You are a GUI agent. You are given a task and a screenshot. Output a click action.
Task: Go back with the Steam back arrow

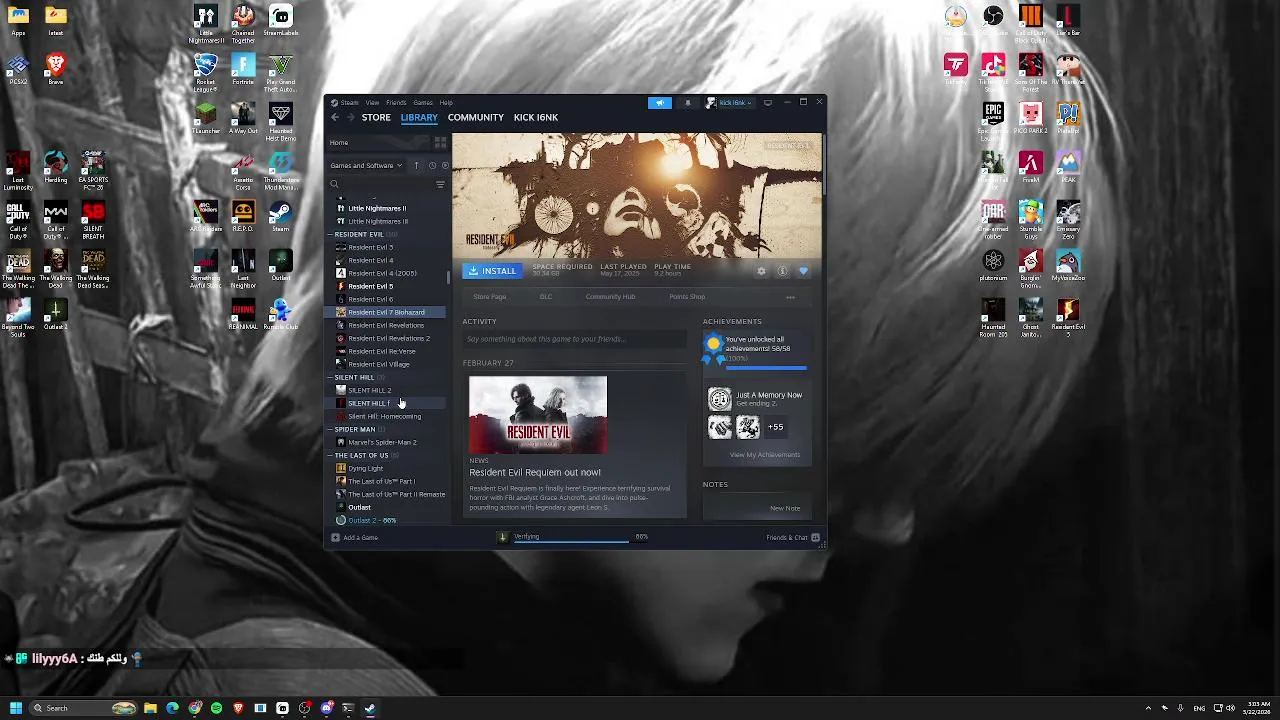335,117
